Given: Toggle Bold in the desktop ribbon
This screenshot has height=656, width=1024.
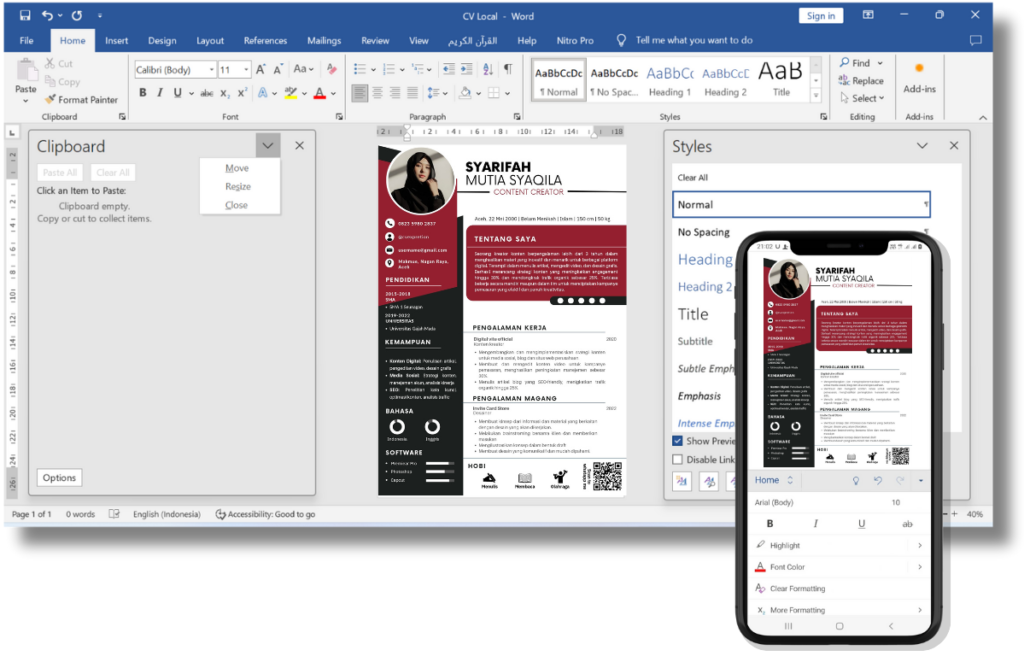Looking at the screenshot, I should pyautogui.click(x=142, y=93).
